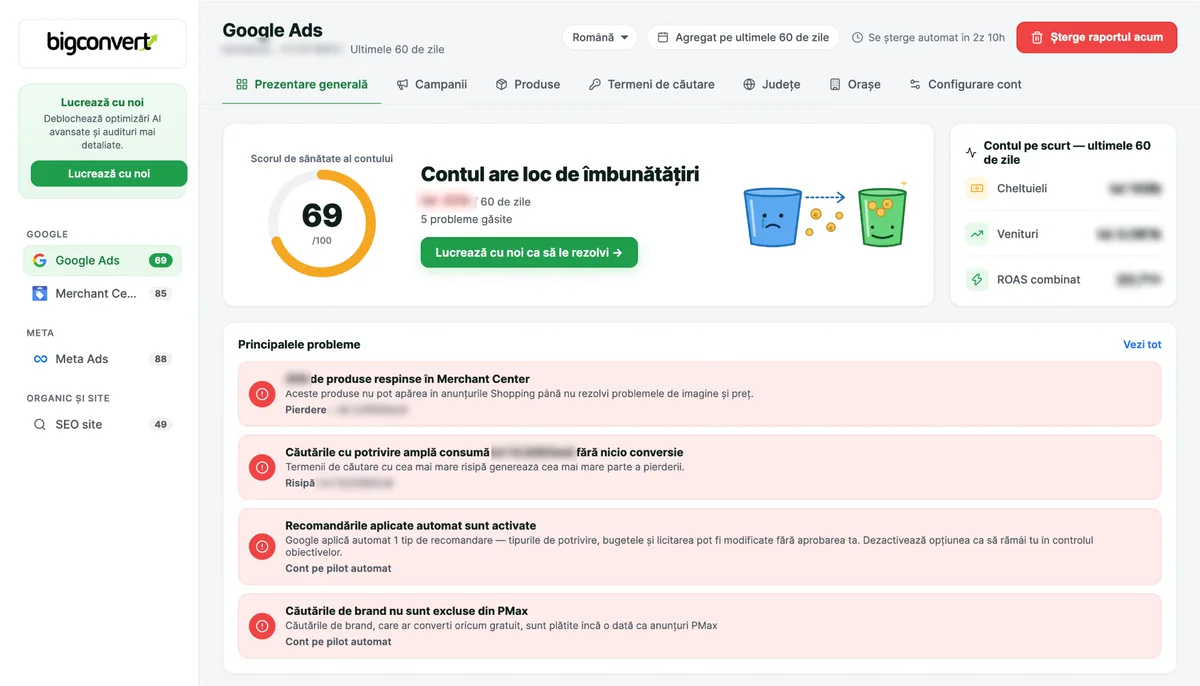Open the Configurare cont tab

click(965, 84)
